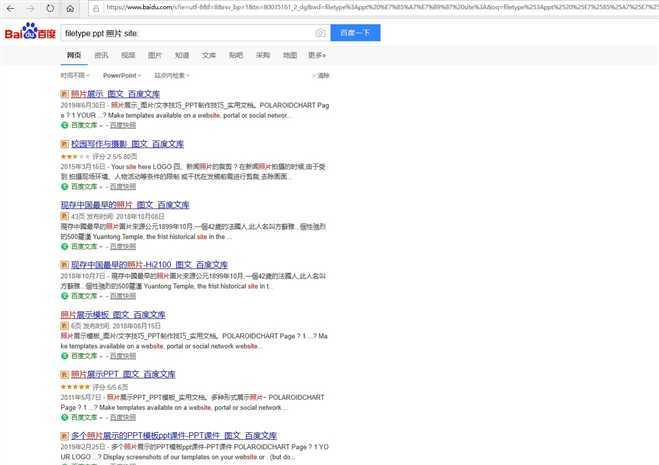
Task: Switch to the 图片 tab
Action: point(155,55)
